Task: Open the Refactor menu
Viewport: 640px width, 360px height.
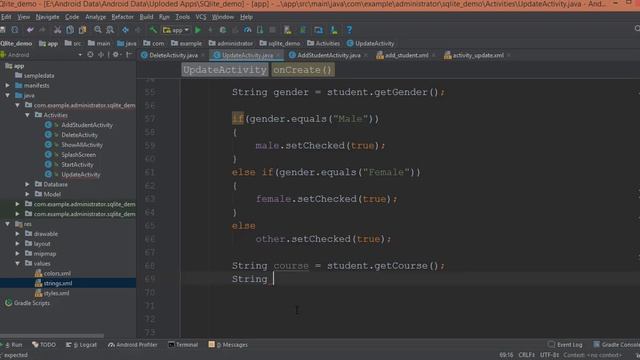Action: pos(122,17)
